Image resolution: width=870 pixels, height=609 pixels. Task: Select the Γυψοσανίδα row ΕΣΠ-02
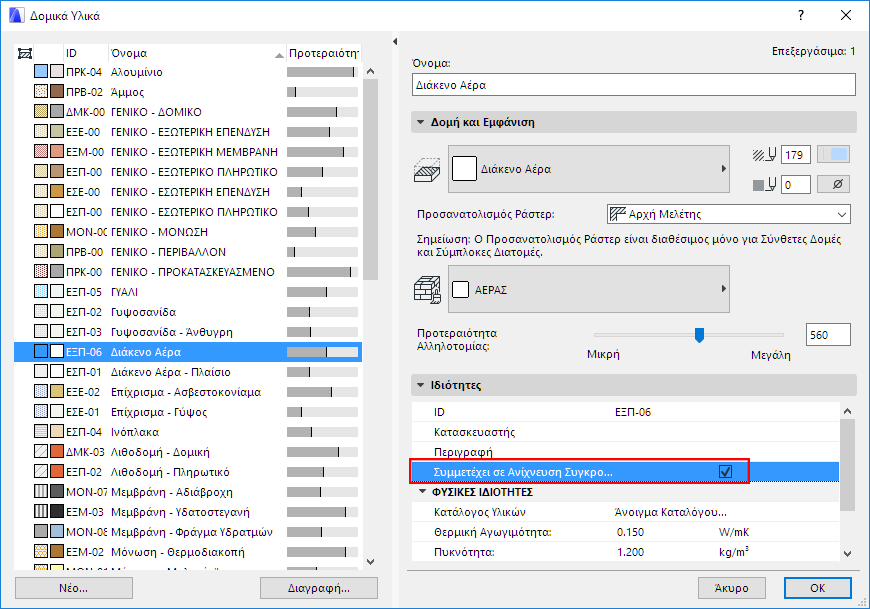188,312
